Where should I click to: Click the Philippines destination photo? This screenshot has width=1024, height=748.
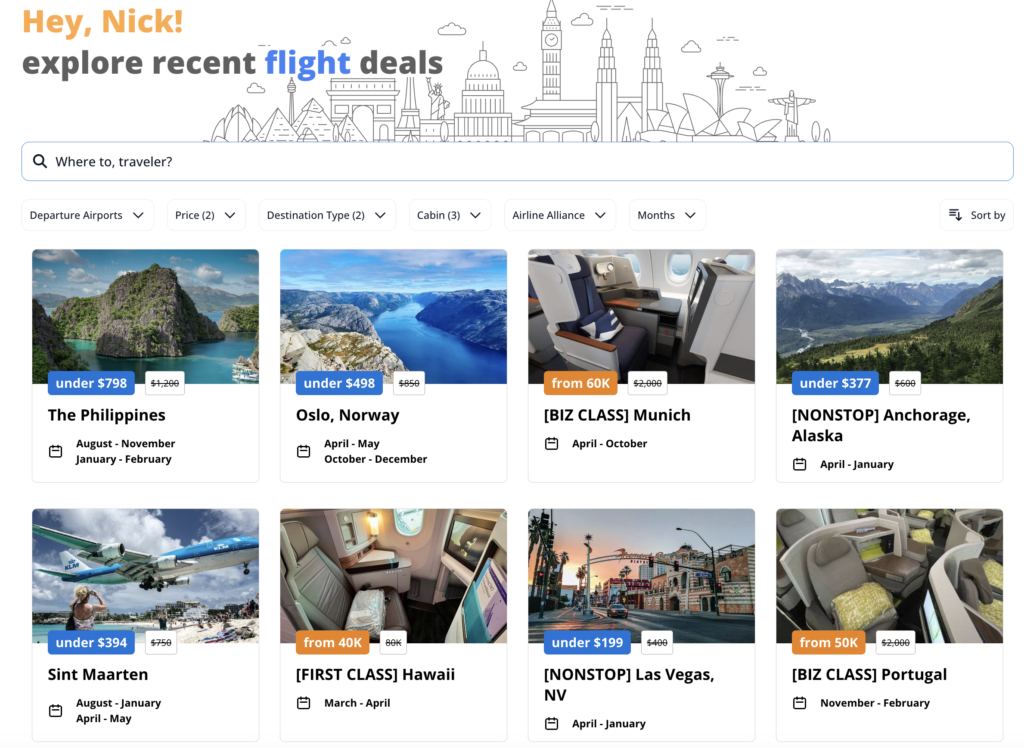145,312
